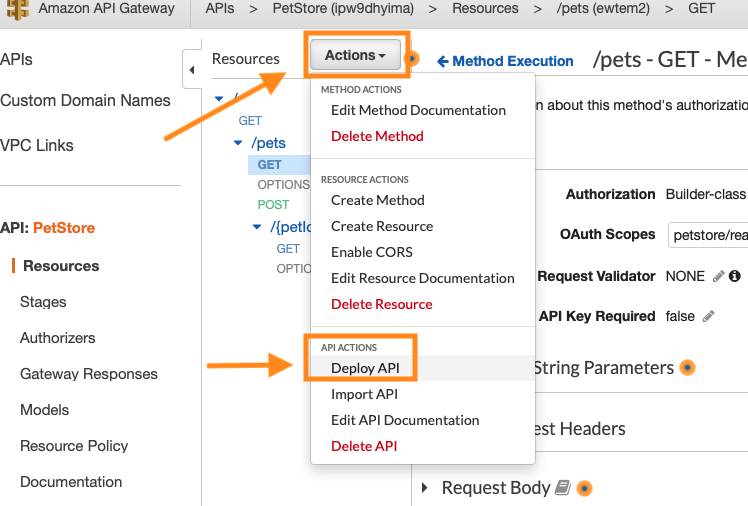This screenshot has width=748, height=506.
Task: Choose Import API menu entry
Action: (364, 394)
